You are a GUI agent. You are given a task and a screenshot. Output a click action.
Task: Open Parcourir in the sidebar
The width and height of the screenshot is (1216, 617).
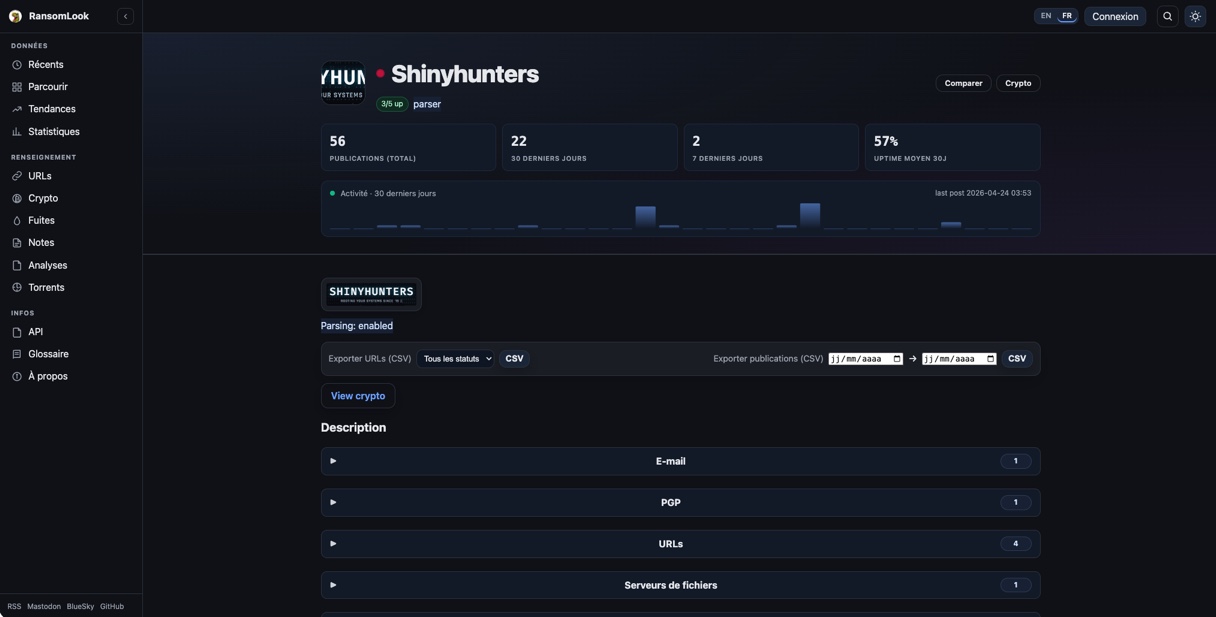pos(47,87)
